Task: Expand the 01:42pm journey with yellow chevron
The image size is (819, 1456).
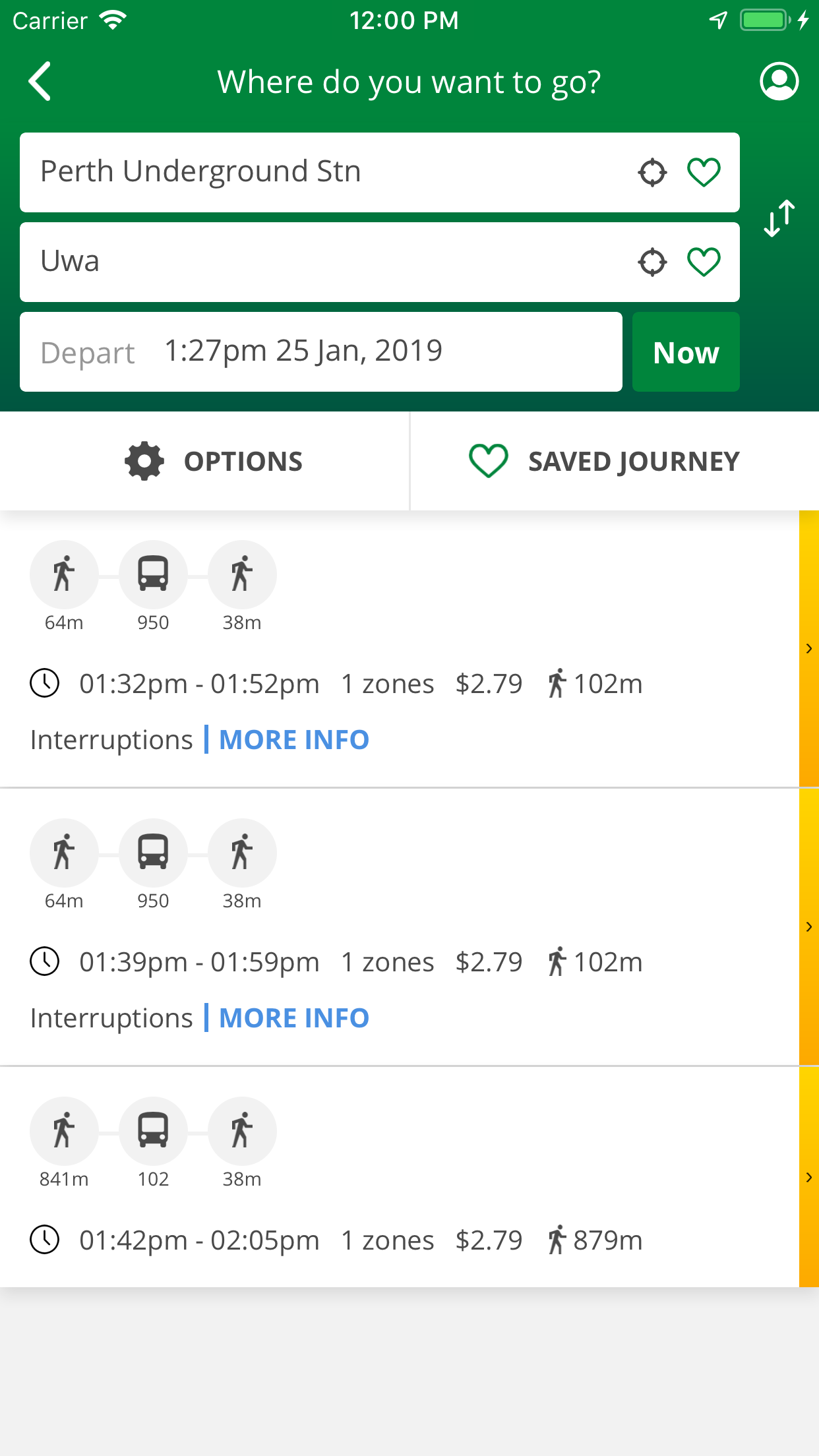Action: [809, 1177]
